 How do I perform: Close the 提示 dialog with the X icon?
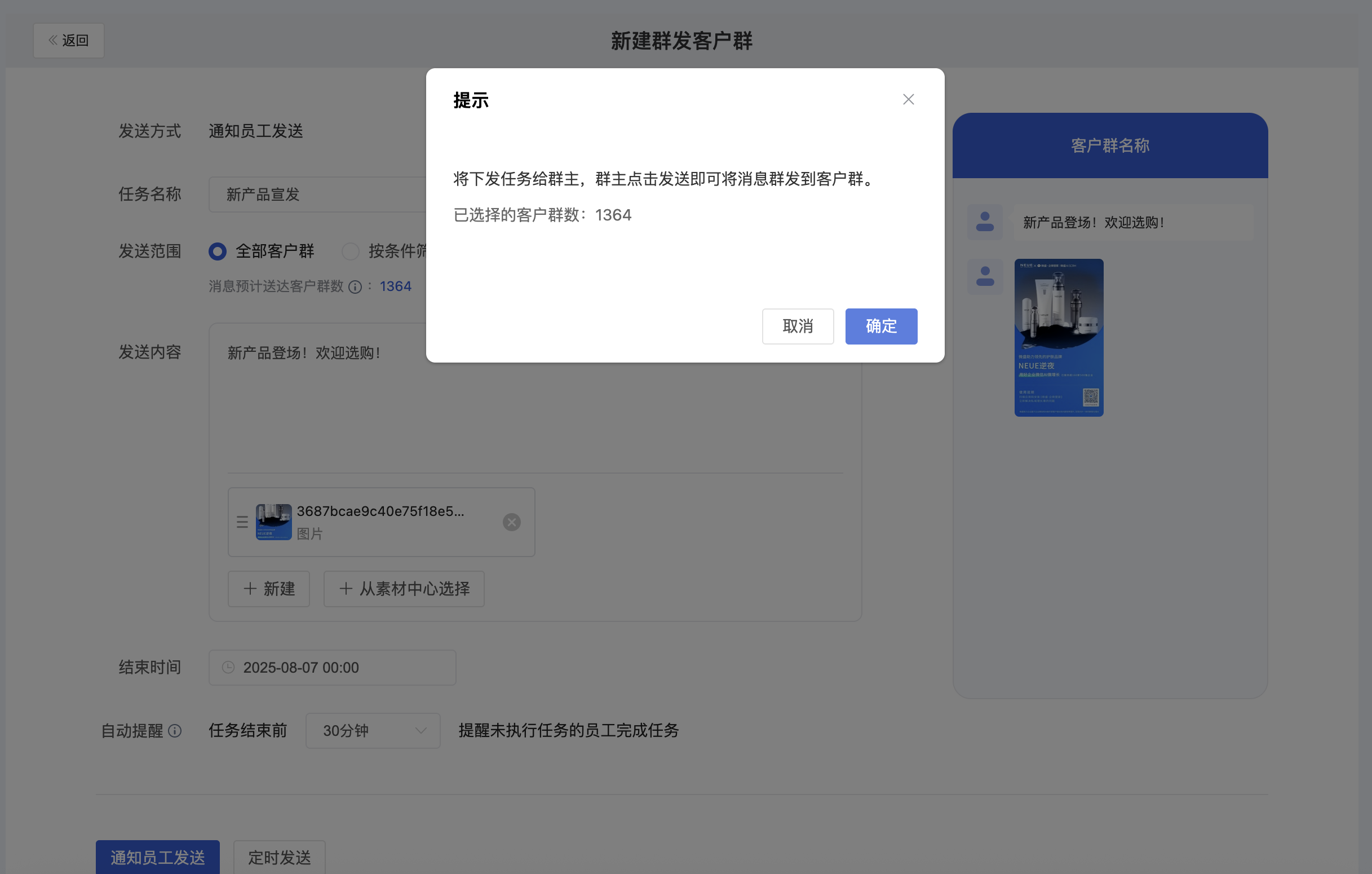(x=908, y=99)
